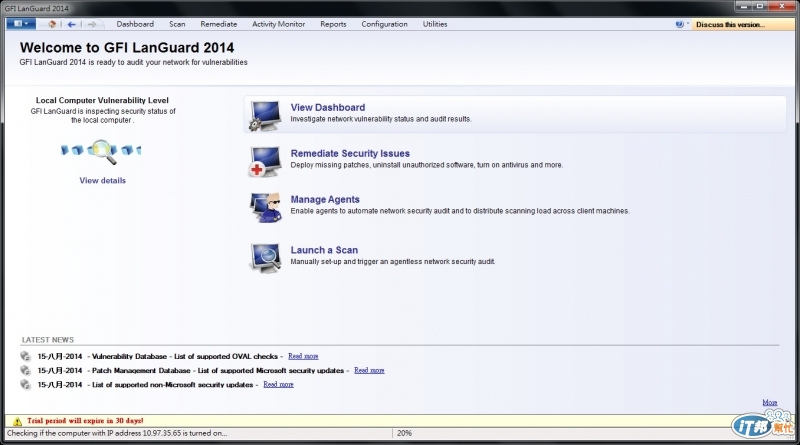Click the grey forward arrow
Image resolution: width=800 pixels, height=445 pixels.
coord(92,24)
